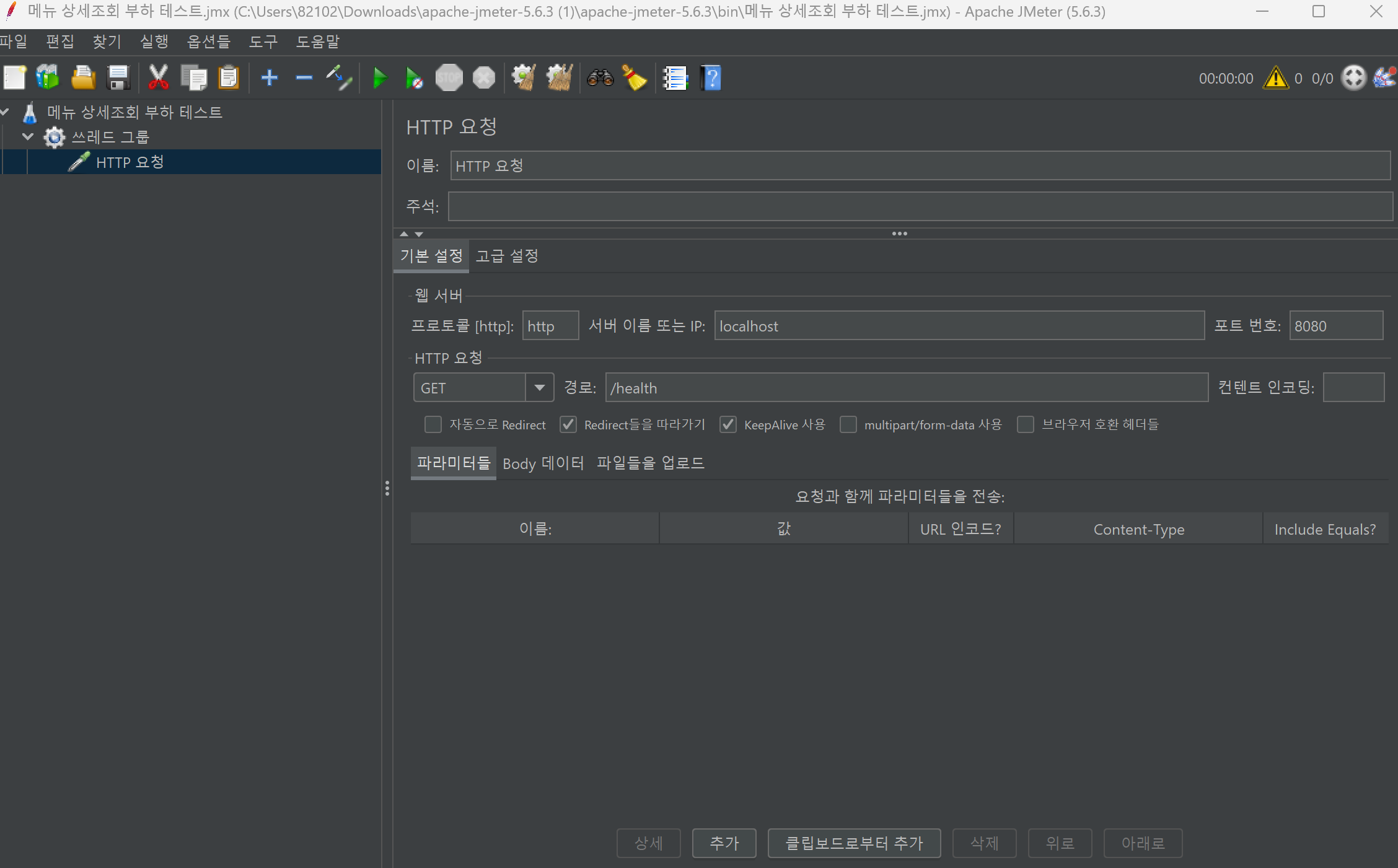This screenshot has height=868, width=1398.
Task: Open the Function Helper list icon
Action: pyautogui.click(x=675, y=78)
